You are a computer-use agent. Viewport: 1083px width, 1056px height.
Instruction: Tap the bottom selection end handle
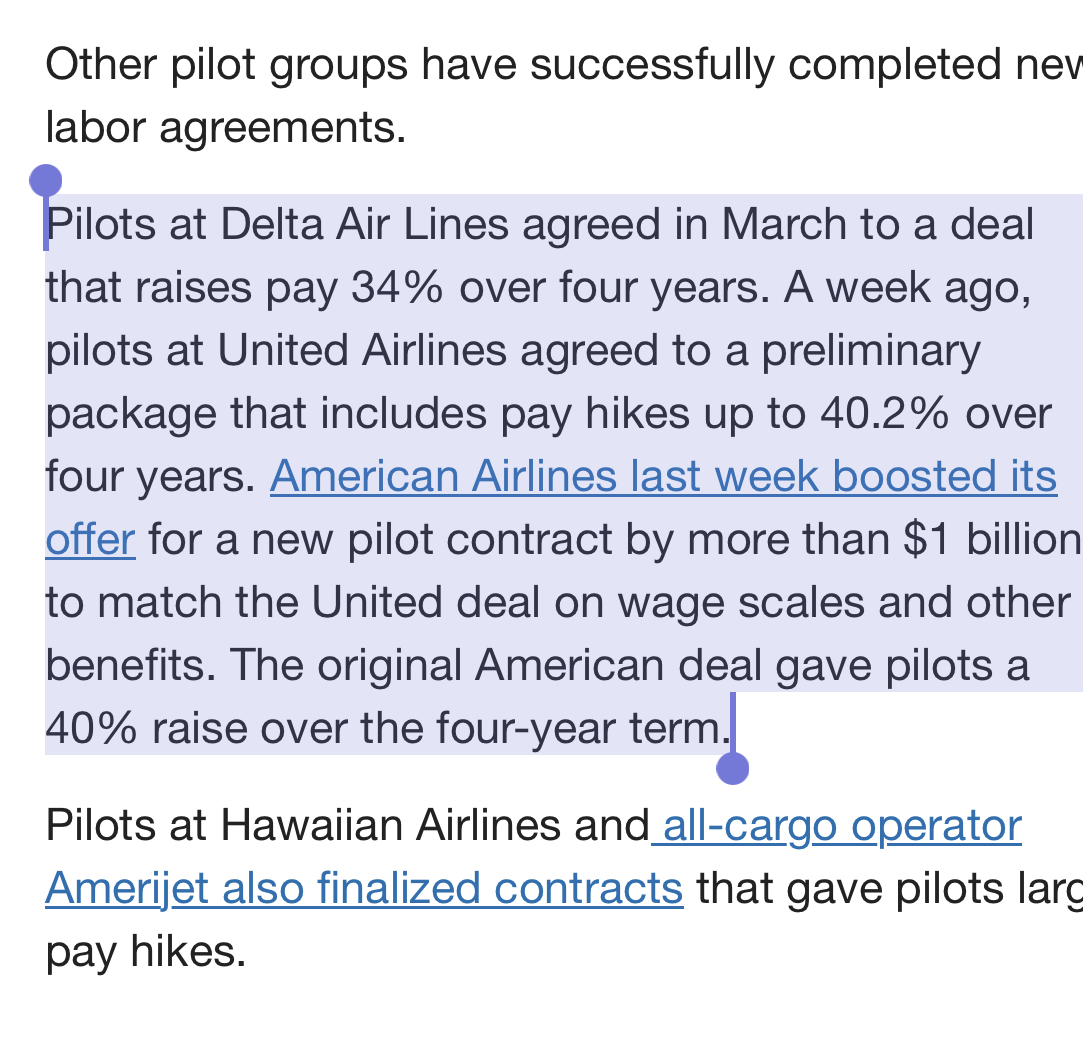(733, 768)
